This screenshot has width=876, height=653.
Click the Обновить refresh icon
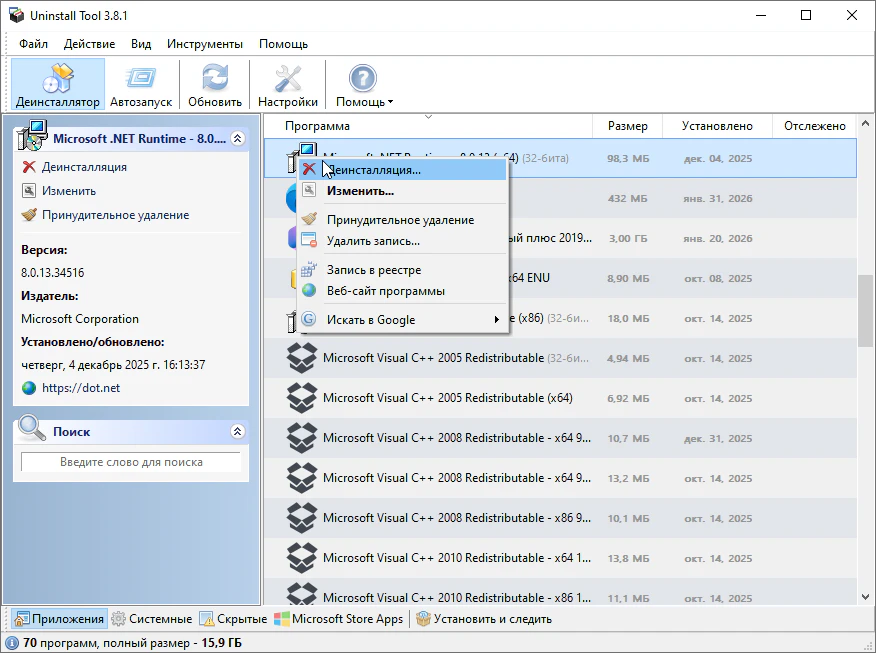(215, 78)
